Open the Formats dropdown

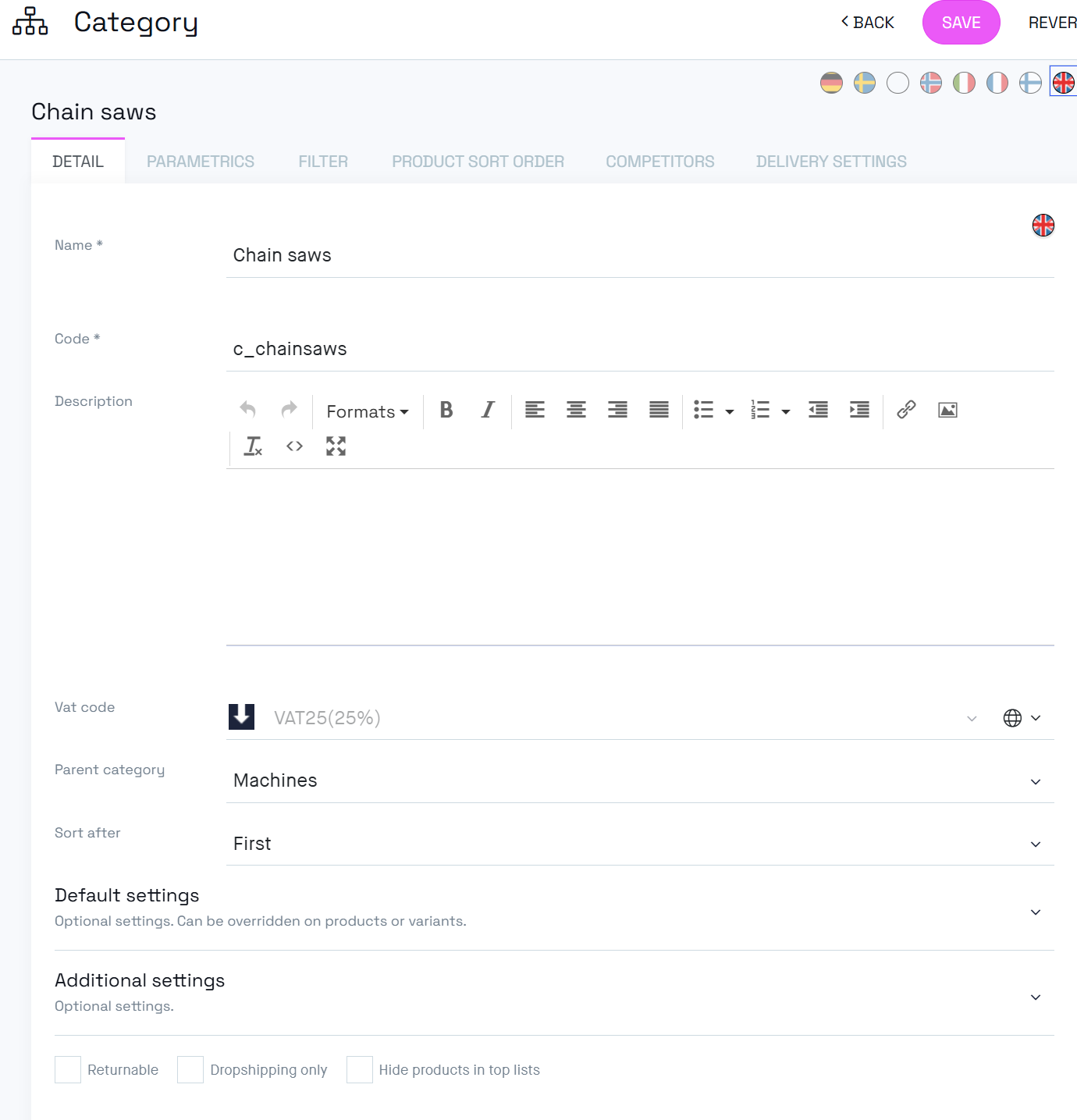[368, 411]
